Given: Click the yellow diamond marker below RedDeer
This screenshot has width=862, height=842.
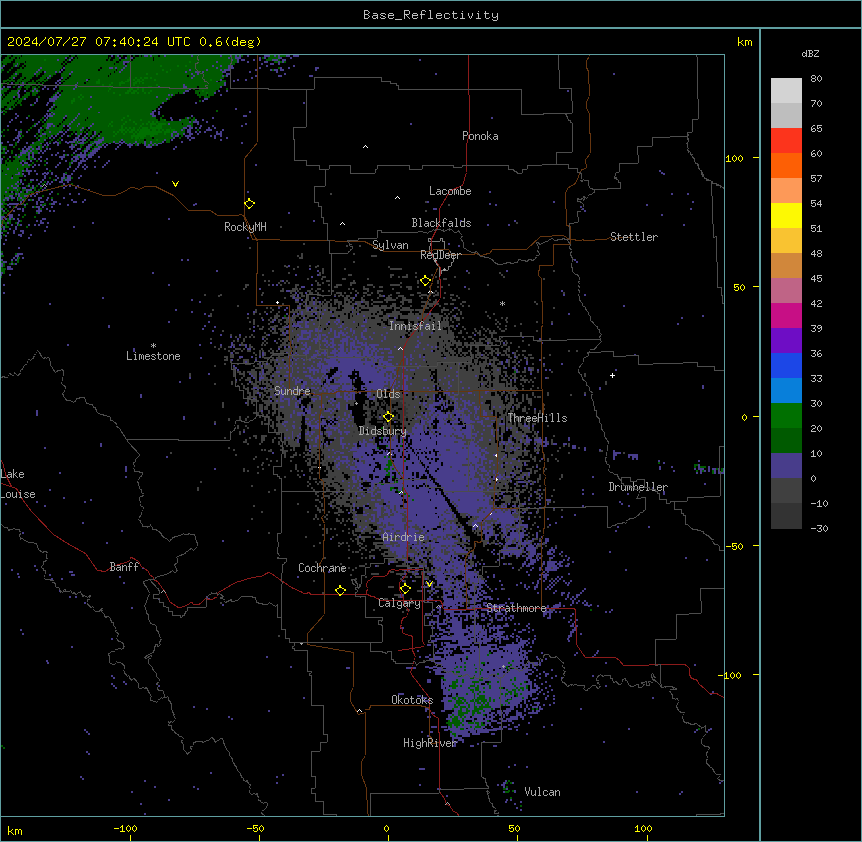Looking at the screenshot, I should 426,281.
